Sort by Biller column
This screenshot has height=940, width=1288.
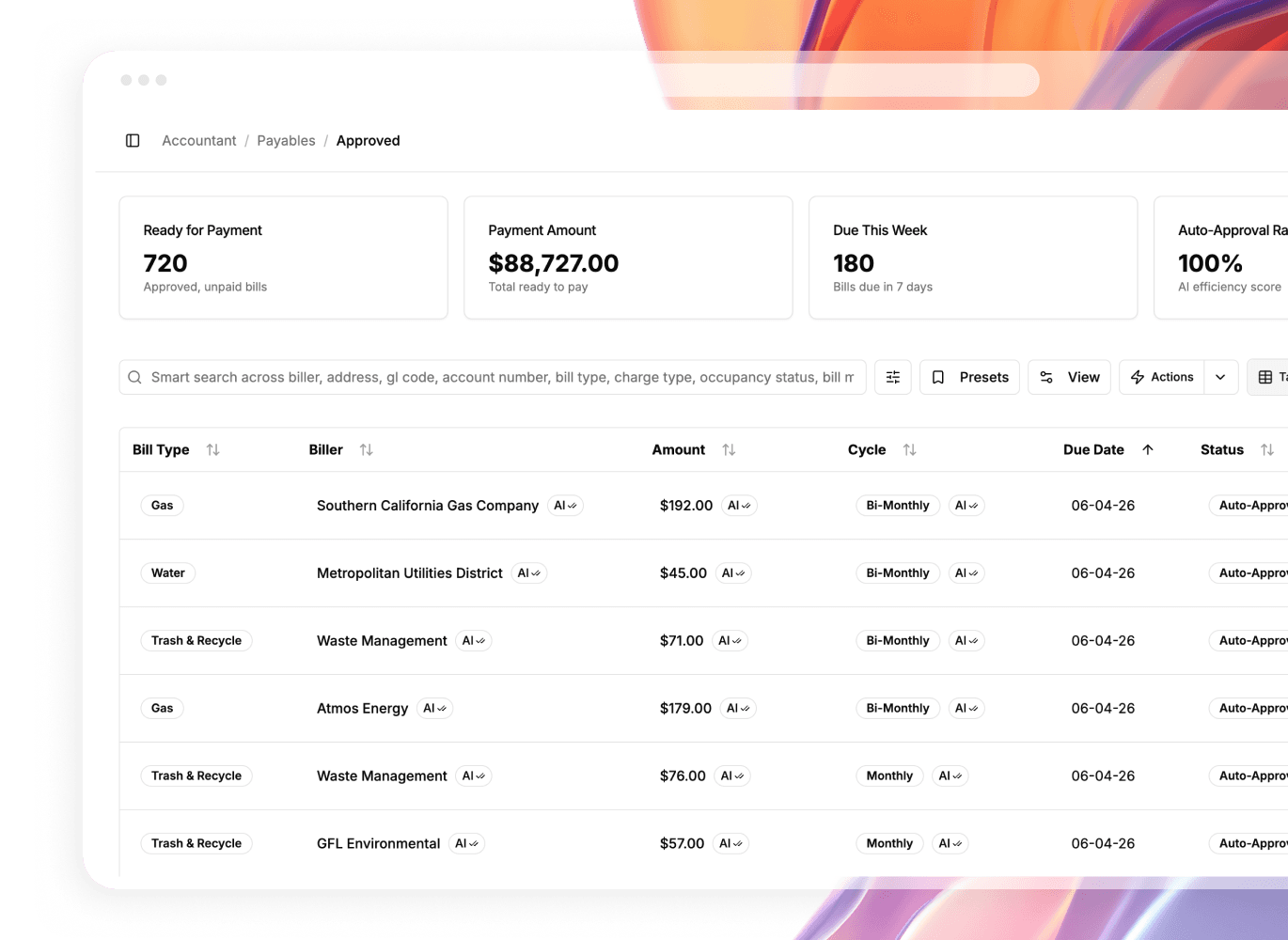[367, 450]
